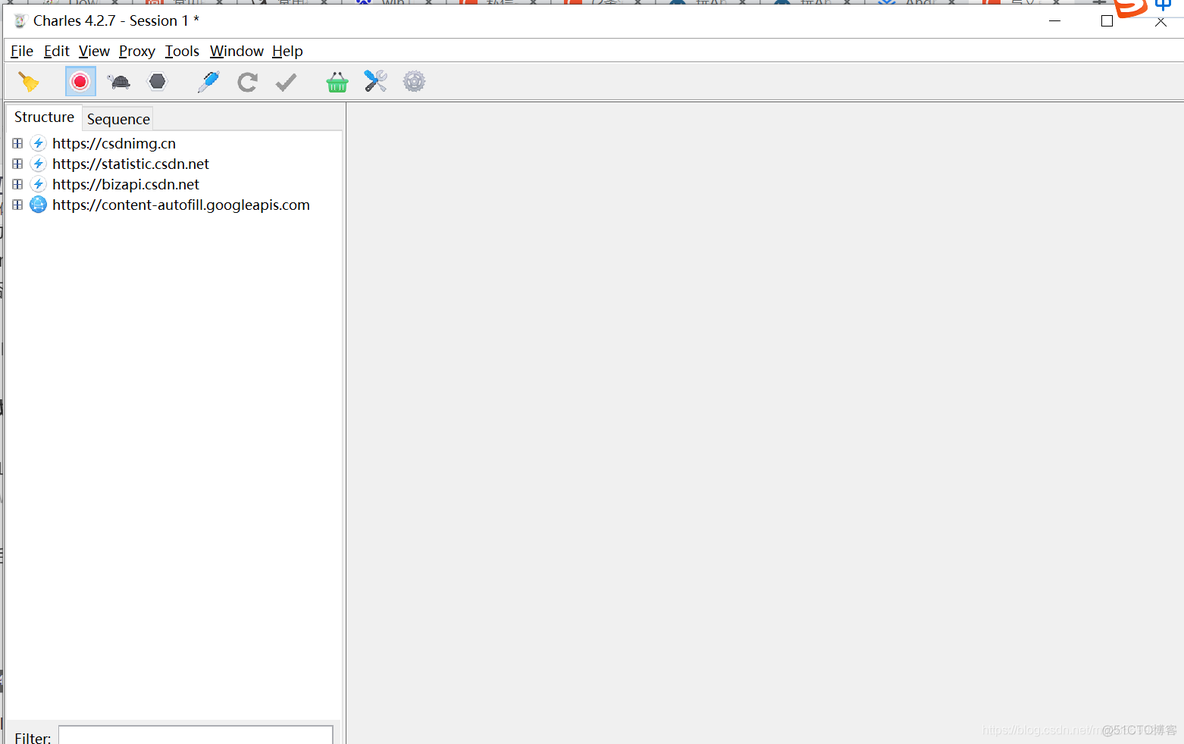Open the Window menu
1184x744 pixels.
pyautogui.click(x=236, y=51)
